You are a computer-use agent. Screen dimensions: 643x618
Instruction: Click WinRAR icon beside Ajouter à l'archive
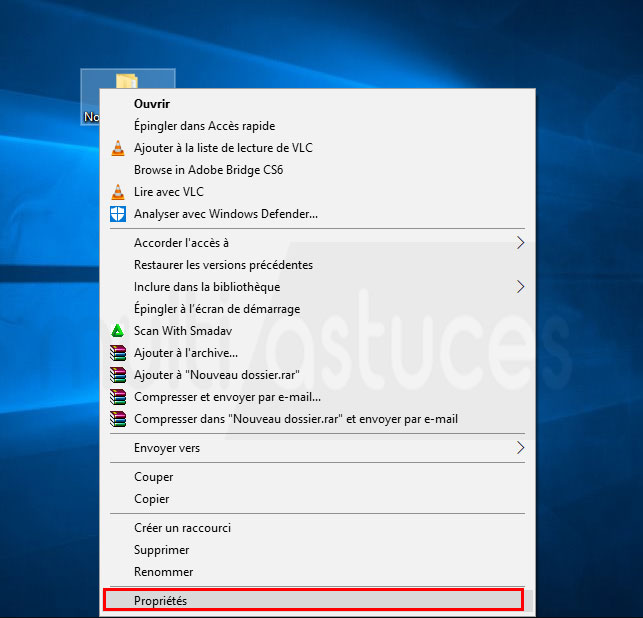tap(117, 353)
